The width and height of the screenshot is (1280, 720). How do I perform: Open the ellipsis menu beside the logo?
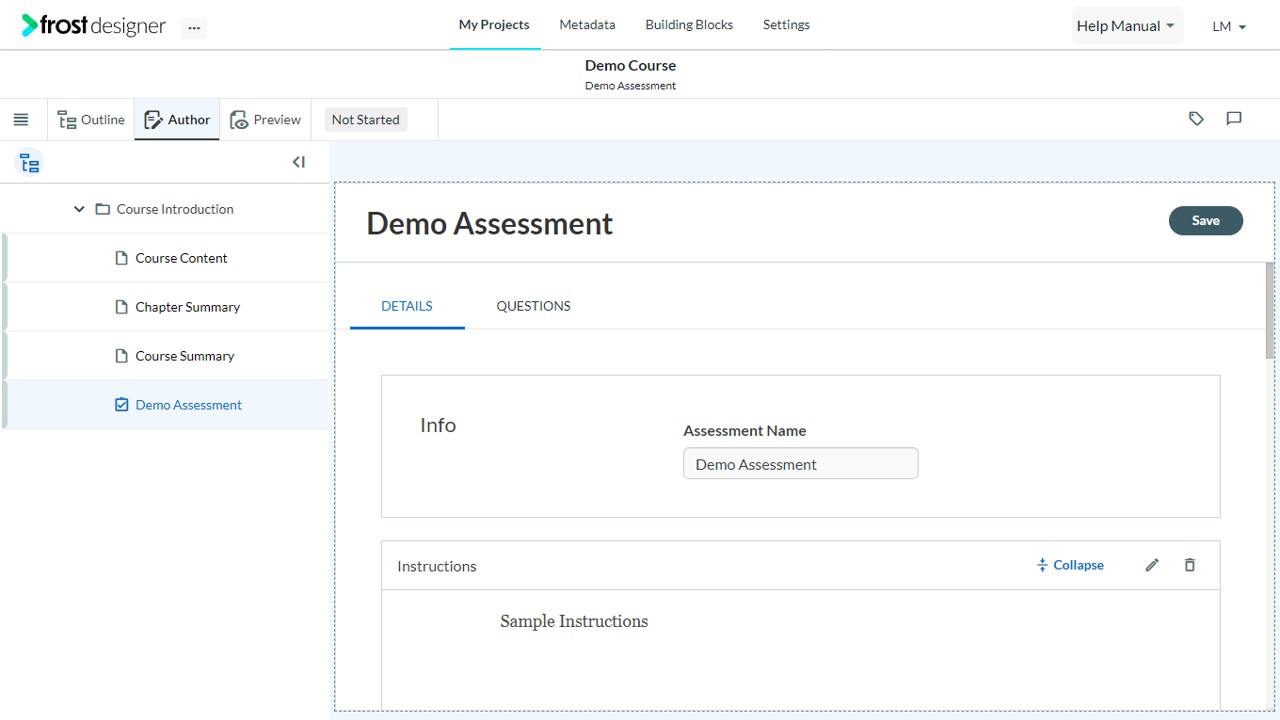[x=194, y=28]
